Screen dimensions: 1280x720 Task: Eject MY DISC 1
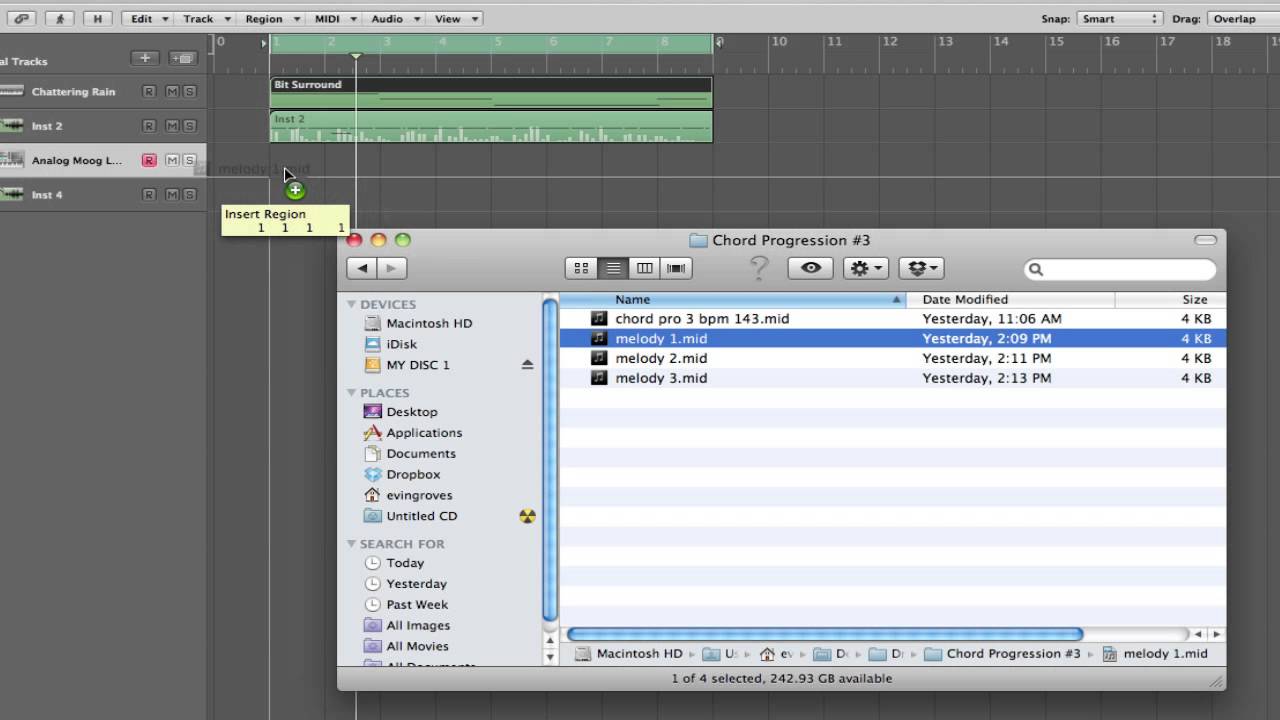[527, 365]
